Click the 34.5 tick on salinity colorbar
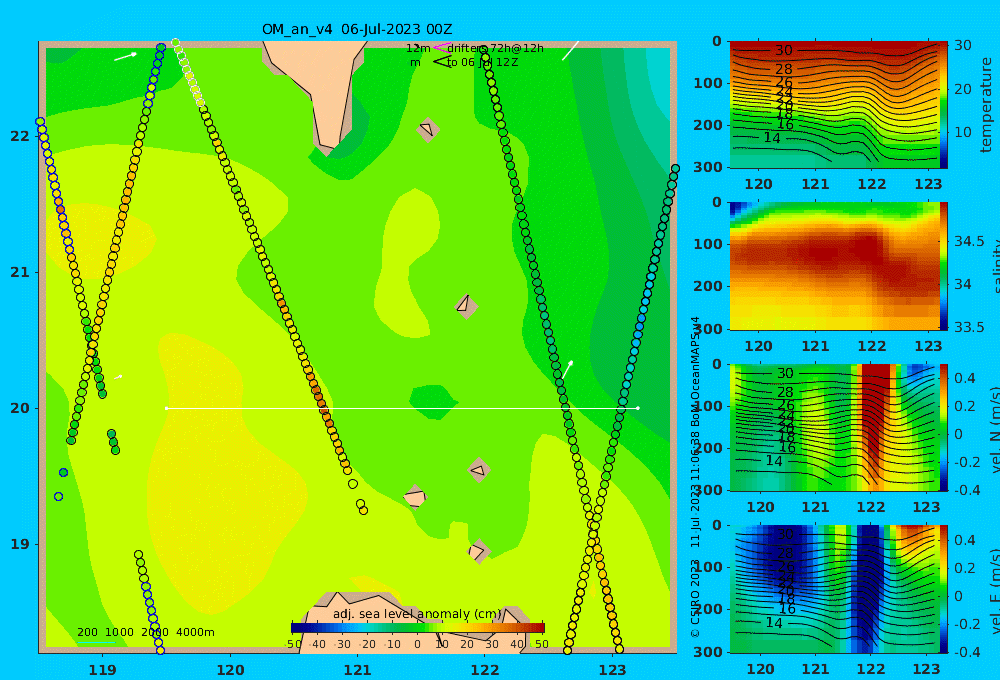Image resolution: width=1000 pixels, height=680 pixels. click(969, 242)
